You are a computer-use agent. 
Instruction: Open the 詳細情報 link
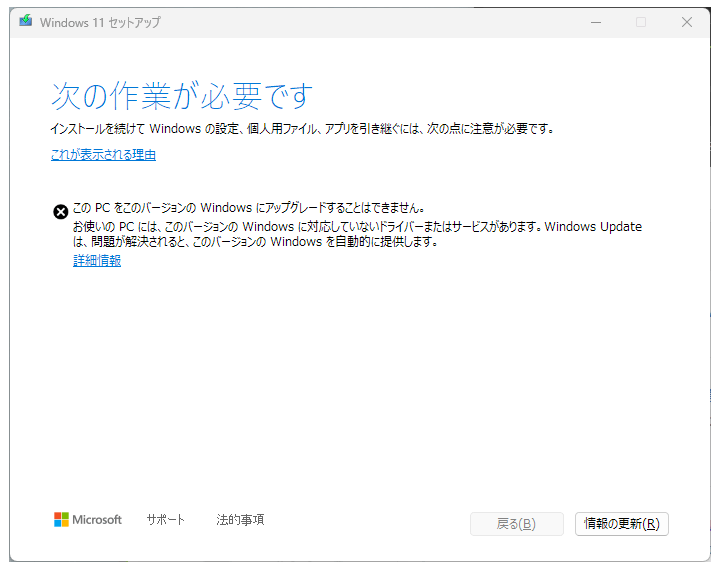point(97,261)
